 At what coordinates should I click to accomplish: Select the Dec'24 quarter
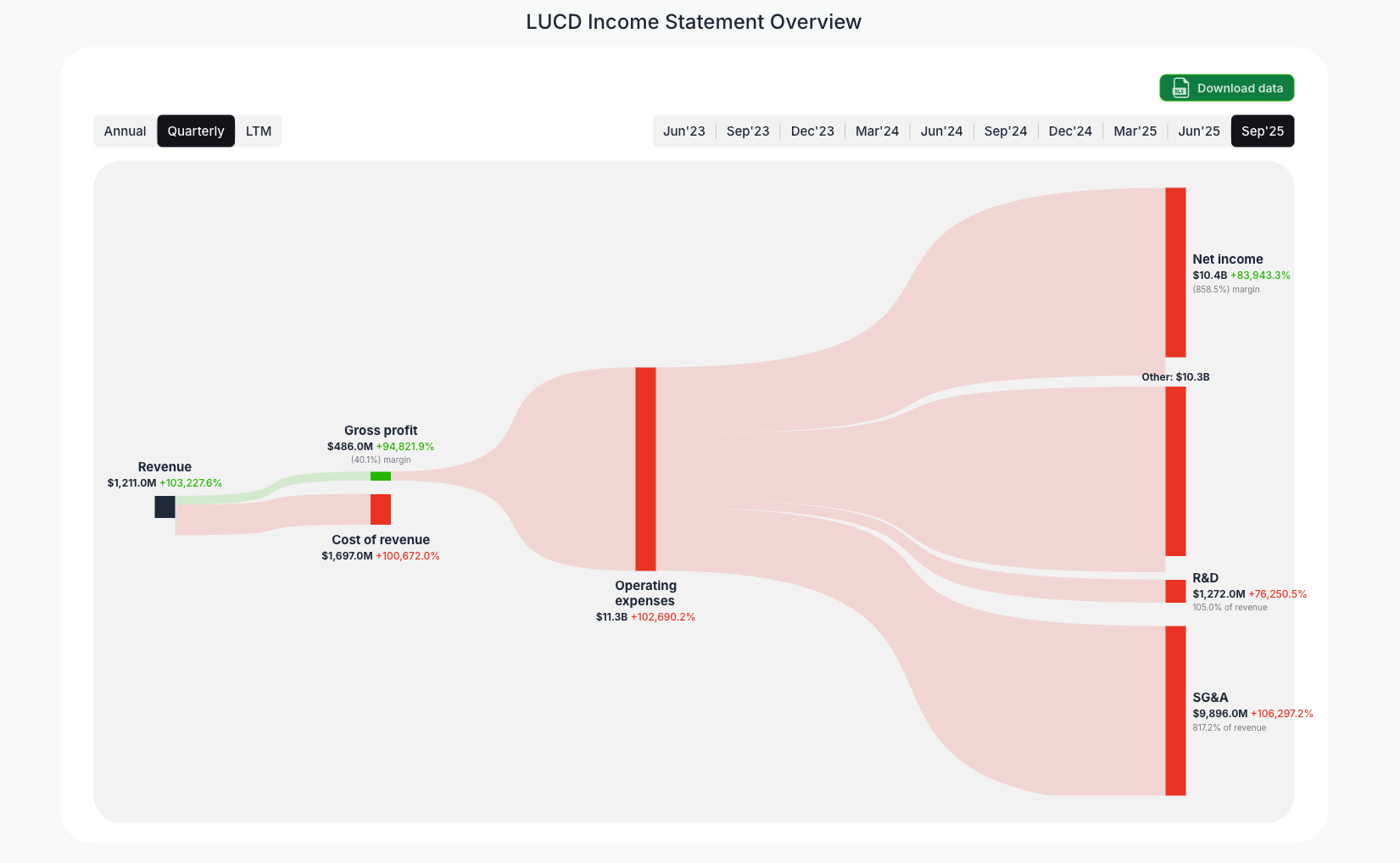[1070, 131]
